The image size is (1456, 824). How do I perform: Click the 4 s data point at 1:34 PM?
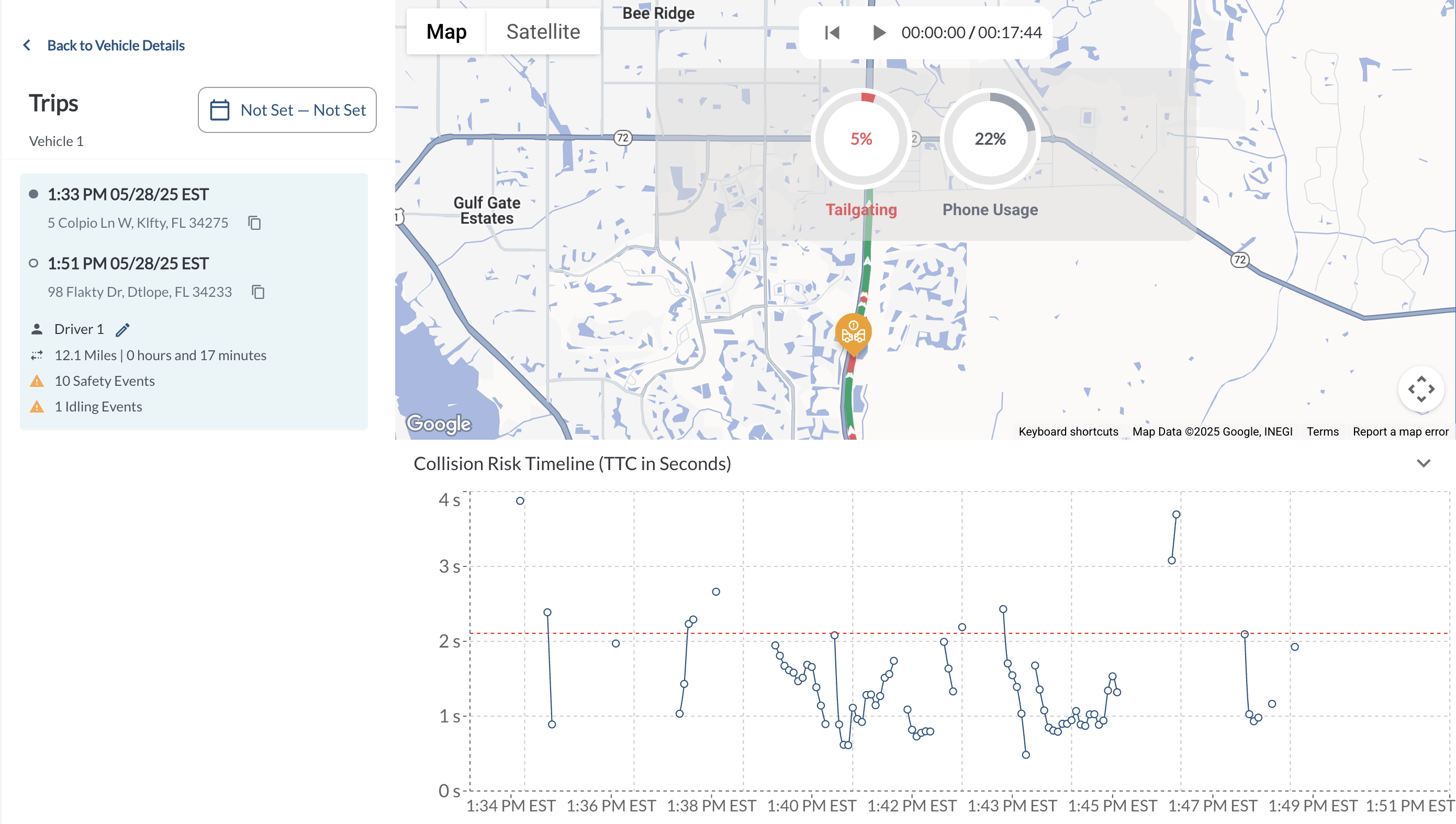(520, 501)
